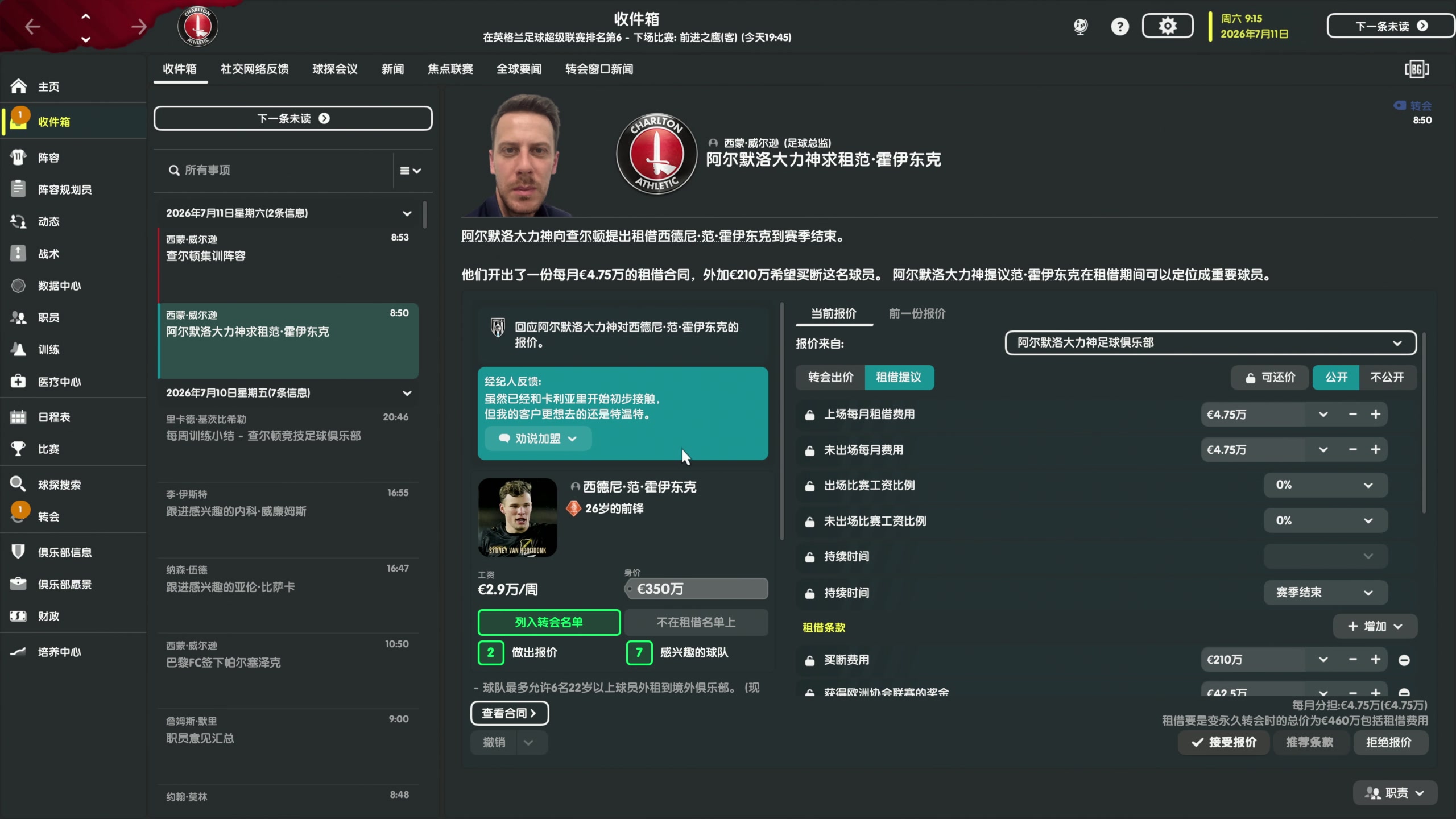The height and width of the screenshot is (819, 1456).
Task: Open the 动态 dynamics icon
Action: click(x=18, y=221)
